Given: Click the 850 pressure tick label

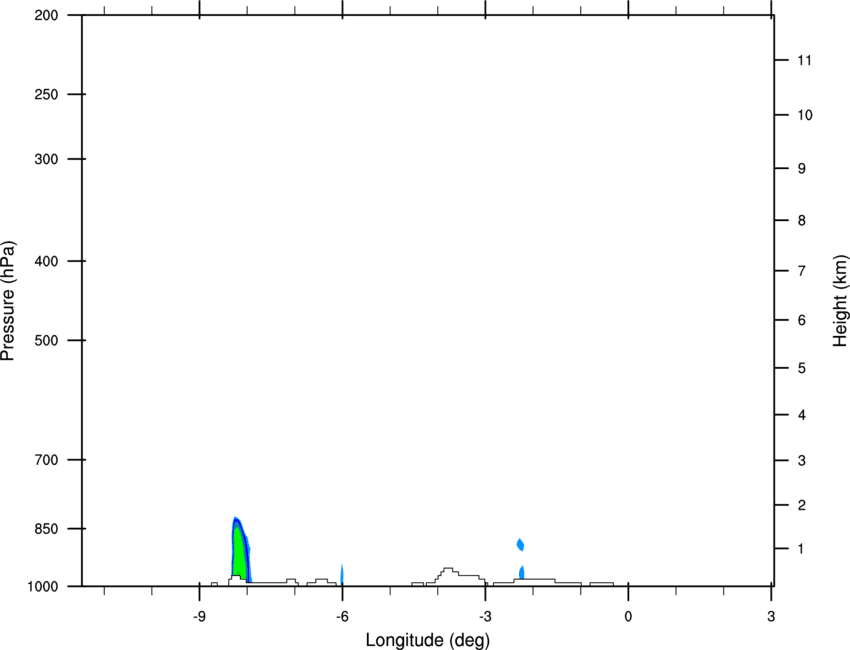Looking at the screenshot, I should (46, 529).
